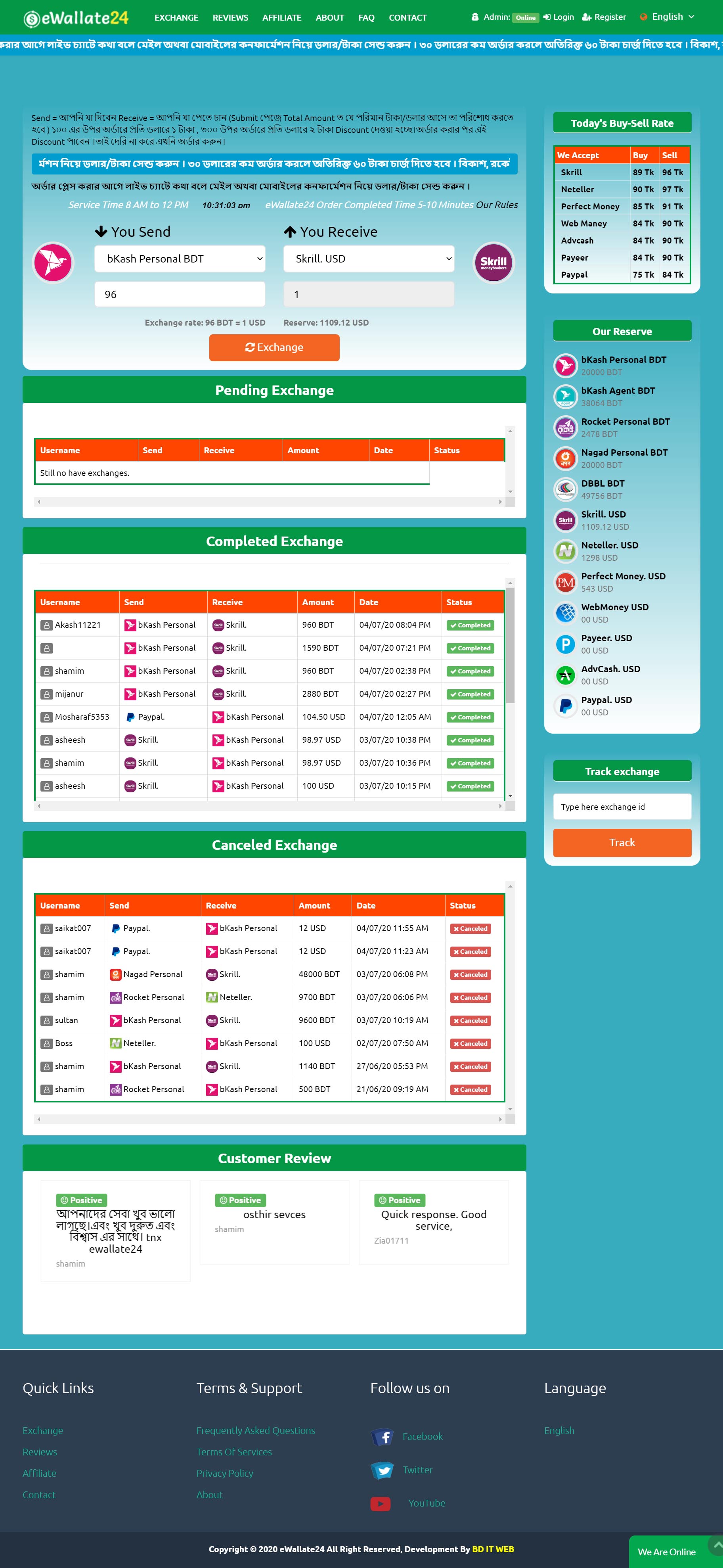This screenshot has width=723, height=1568.
Task: Open the You Receive currency dropdown
Action: [368, 259]
